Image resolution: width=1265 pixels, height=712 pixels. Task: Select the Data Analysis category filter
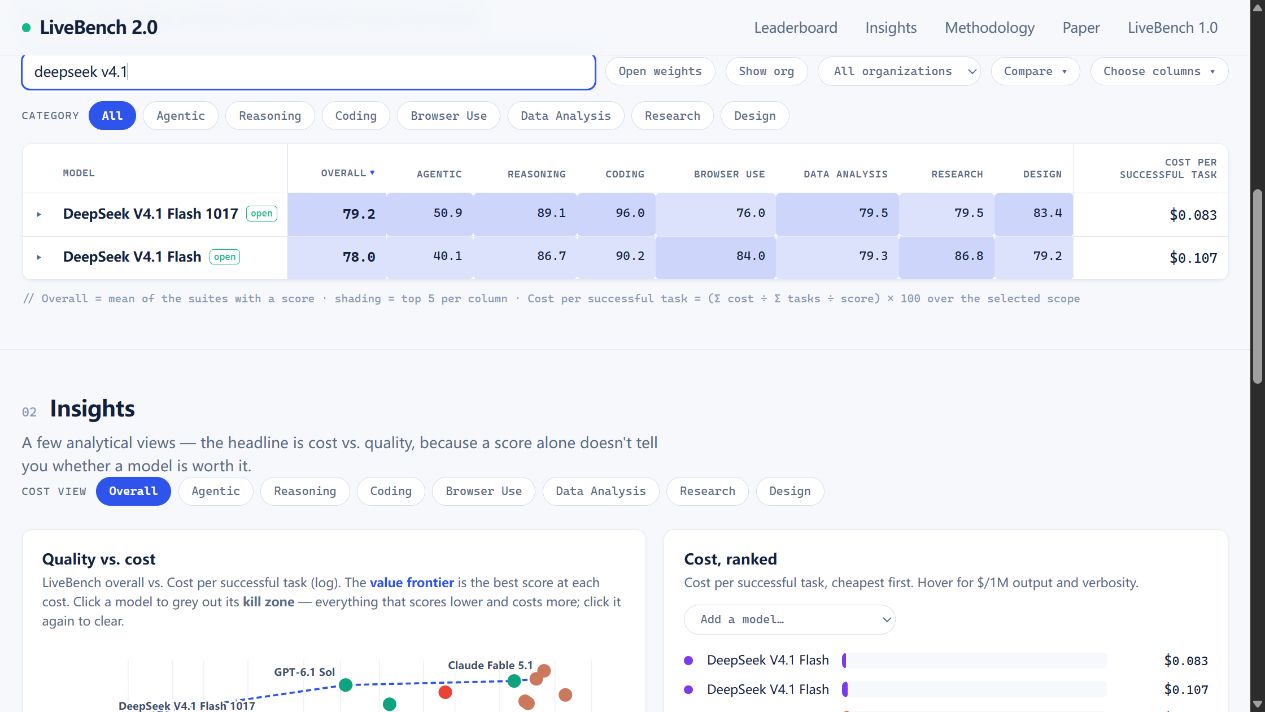click(566, 116)
